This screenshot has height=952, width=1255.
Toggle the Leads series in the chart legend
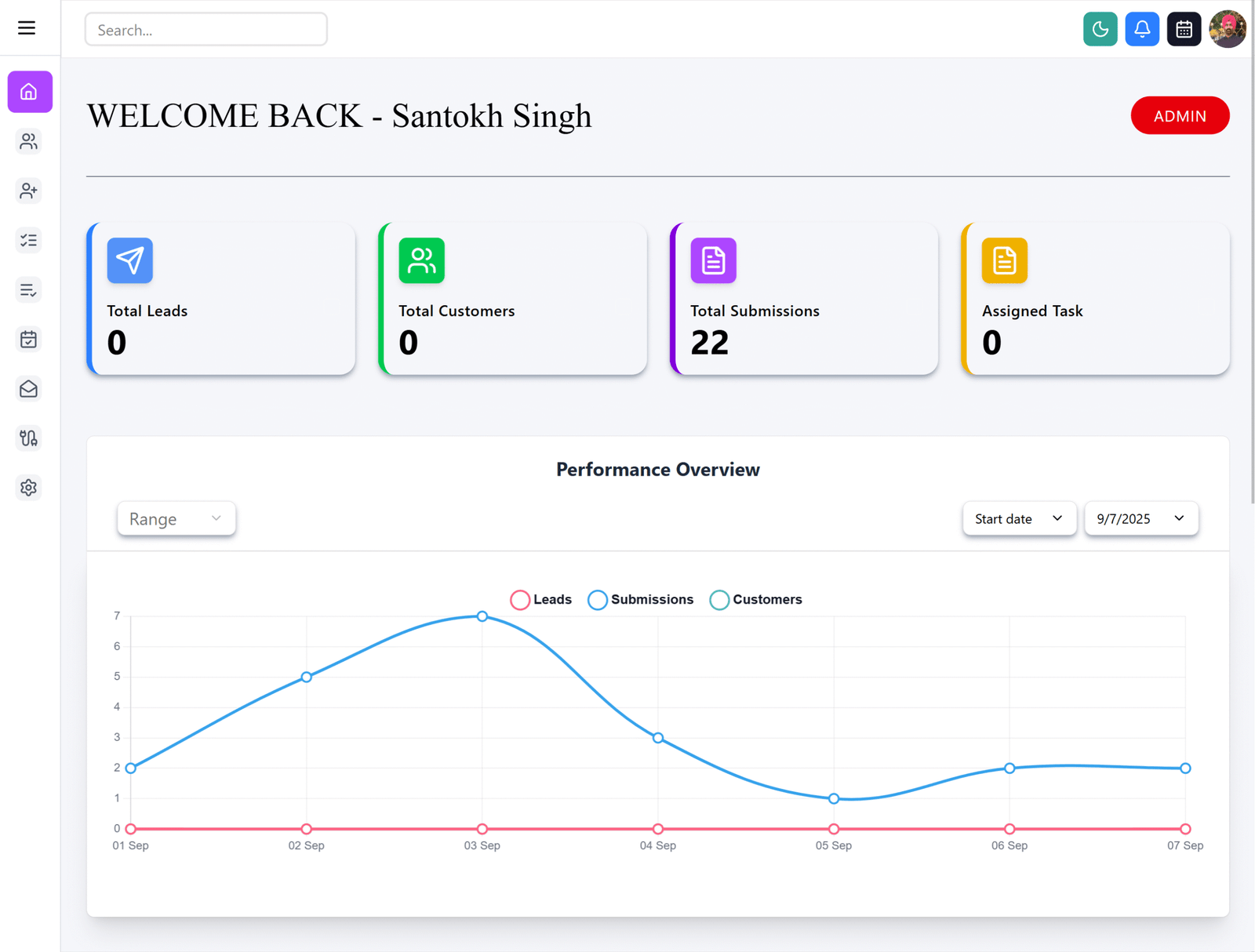[x=540, y=599]
